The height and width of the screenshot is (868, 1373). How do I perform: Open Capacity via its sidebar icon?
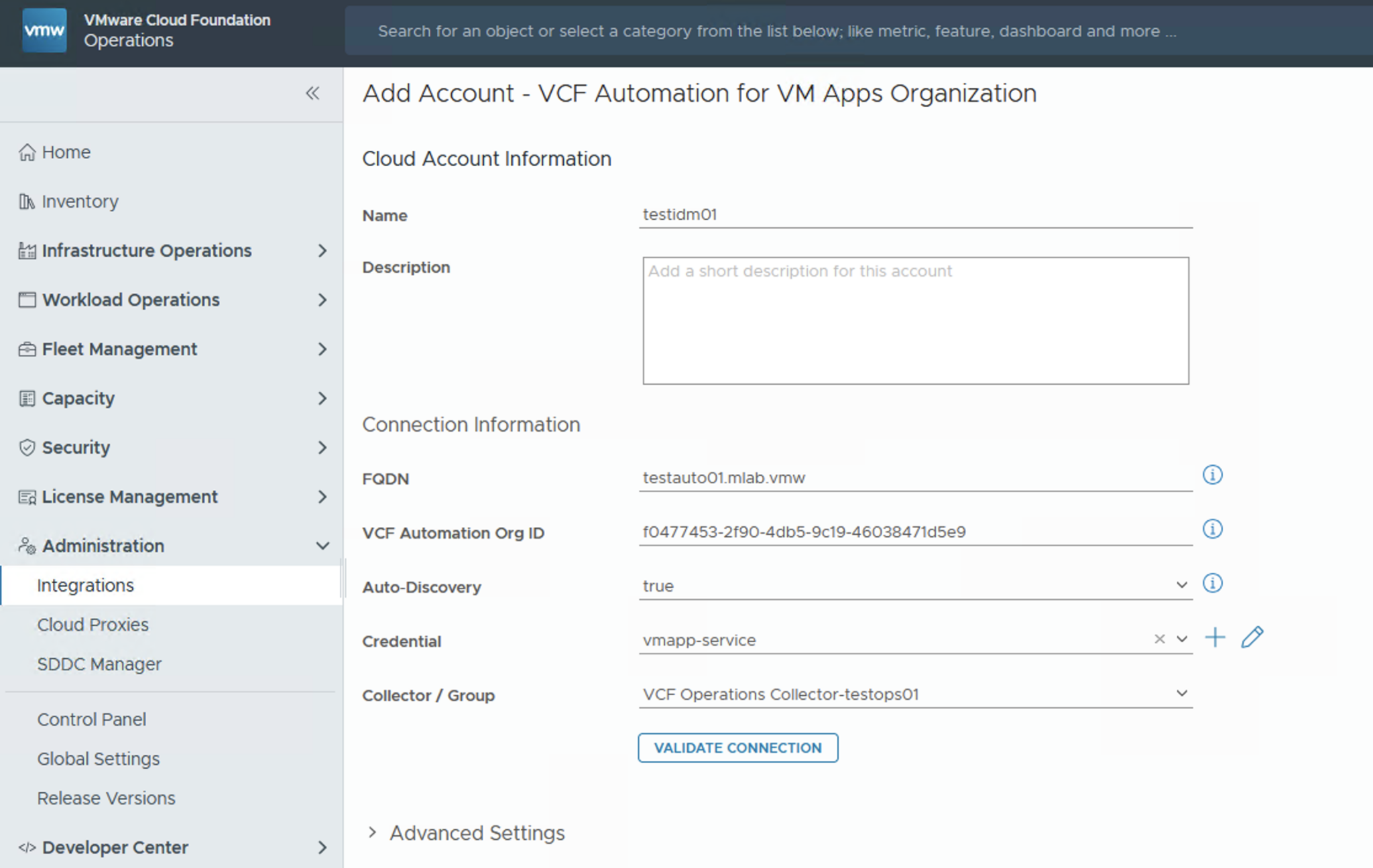click(27, 398)
